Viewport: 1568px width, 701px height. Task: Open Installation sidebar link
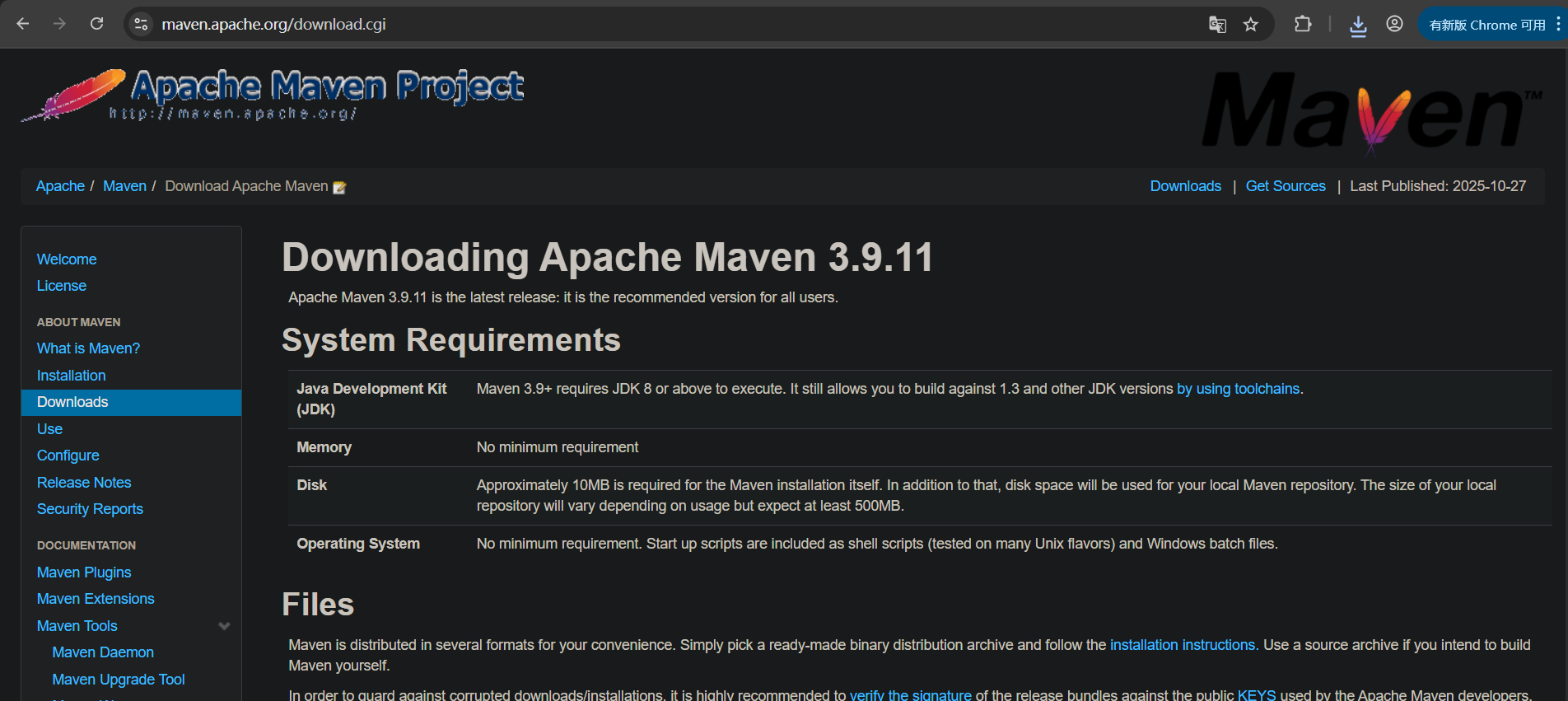[71, 376]
